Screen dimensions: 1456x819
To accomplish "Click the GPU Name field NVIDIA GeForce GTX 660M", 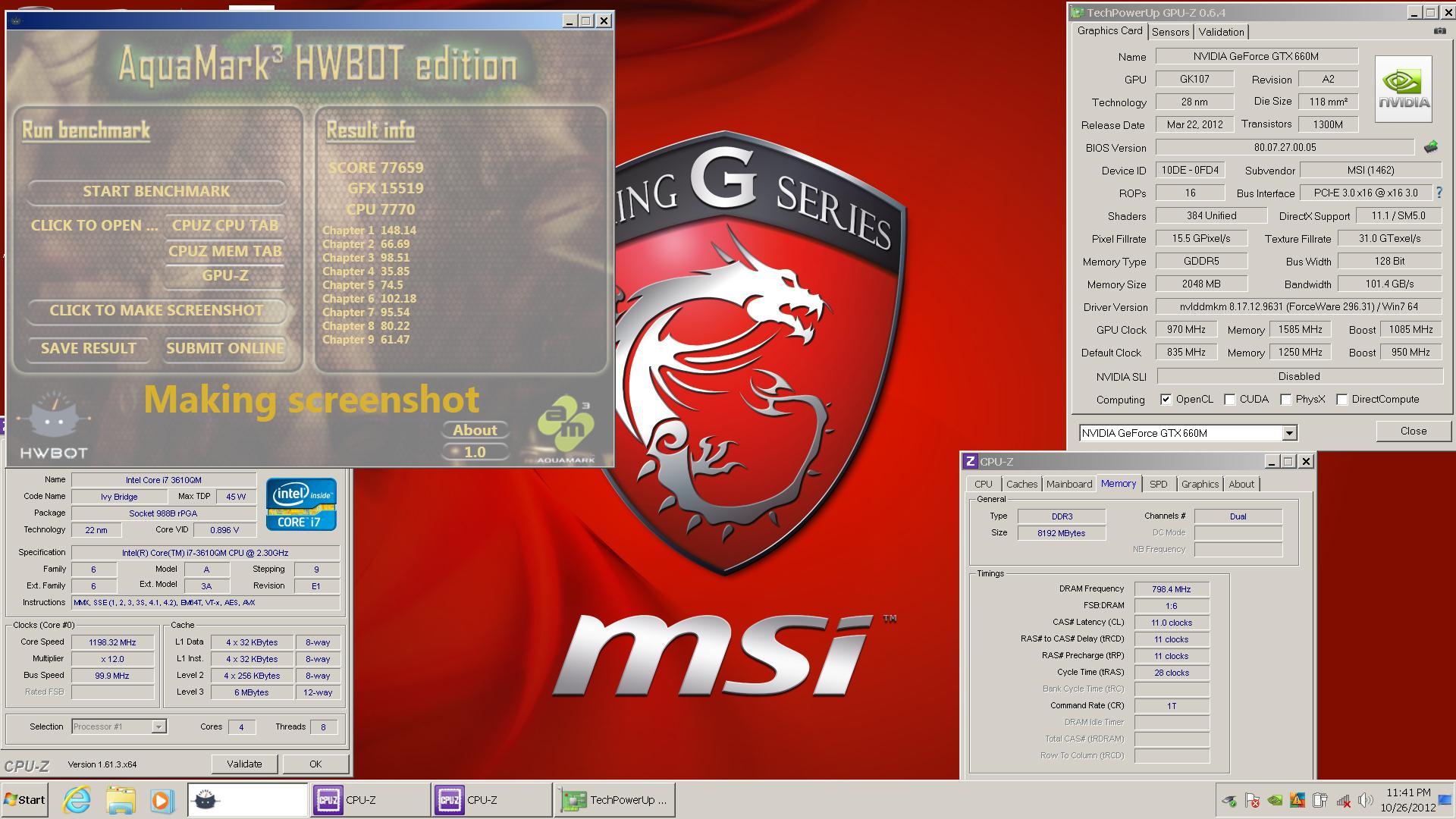I will [1256, 56].
